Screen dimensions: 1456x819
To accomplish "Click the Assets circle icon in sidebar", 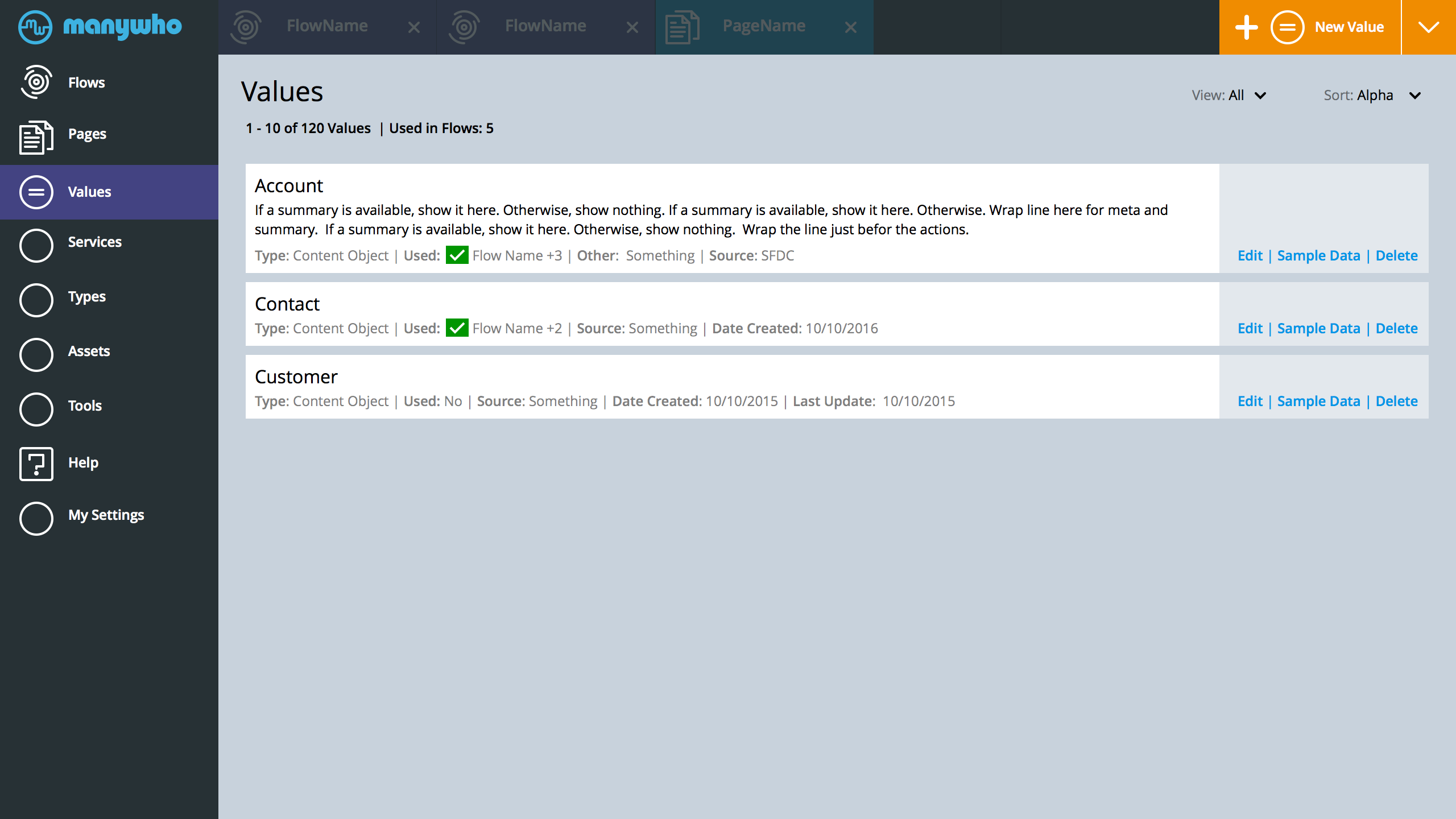I will (36, 355).
